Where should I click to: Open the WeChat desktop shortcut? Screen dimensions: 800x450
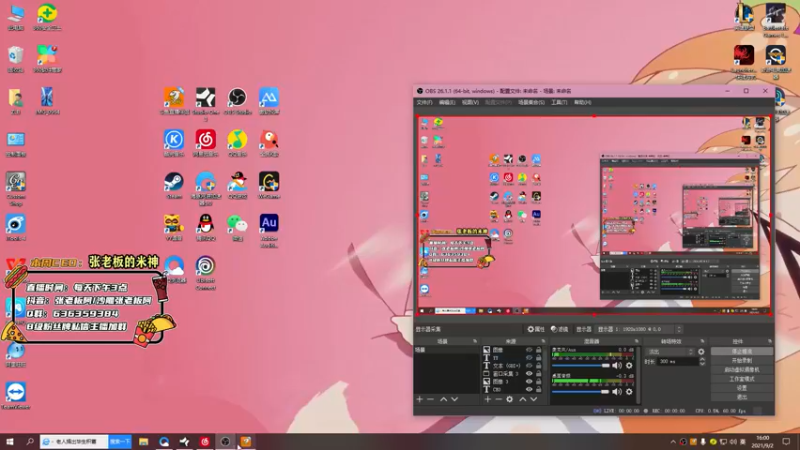[x=237, y=228]
